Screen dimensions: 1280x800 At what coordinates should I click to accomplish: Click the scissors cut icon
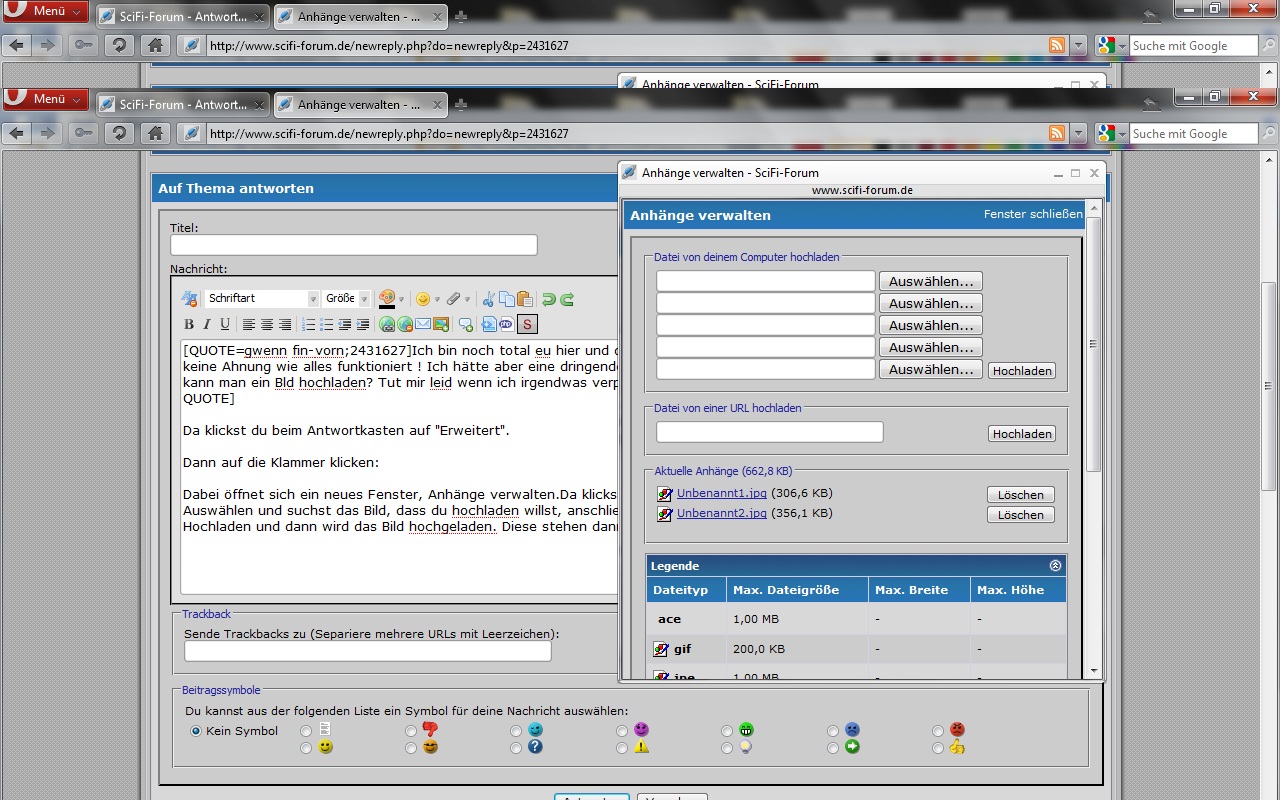pos(489,299)
